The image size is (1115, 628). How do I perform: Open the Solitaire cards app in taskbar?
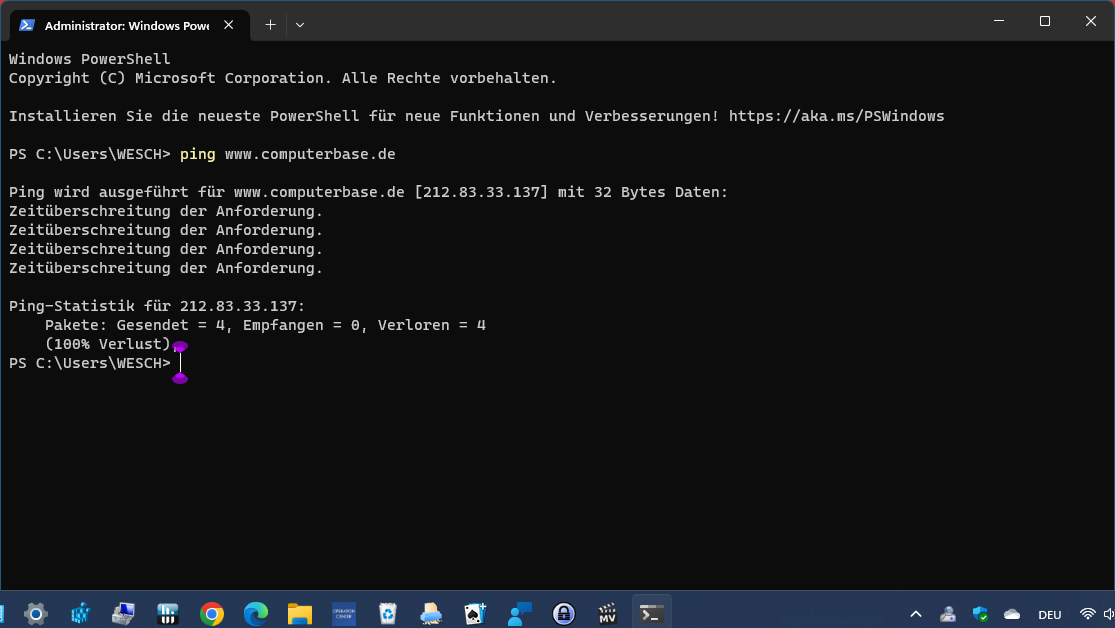click(475, 613)
